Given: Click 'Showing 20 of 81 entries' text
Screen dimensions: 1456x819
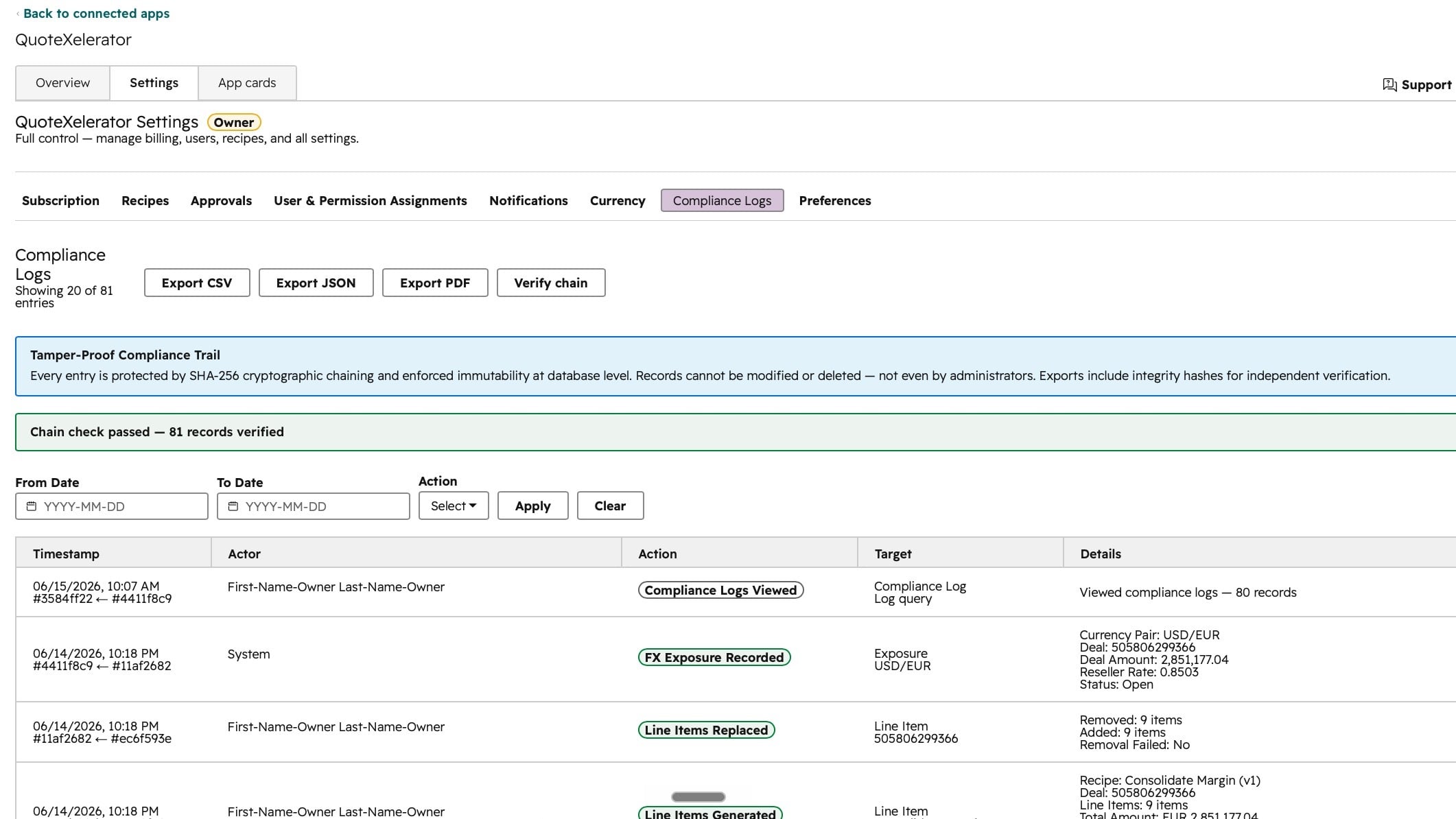Looking at the screenshot, I should coord(64,297).
